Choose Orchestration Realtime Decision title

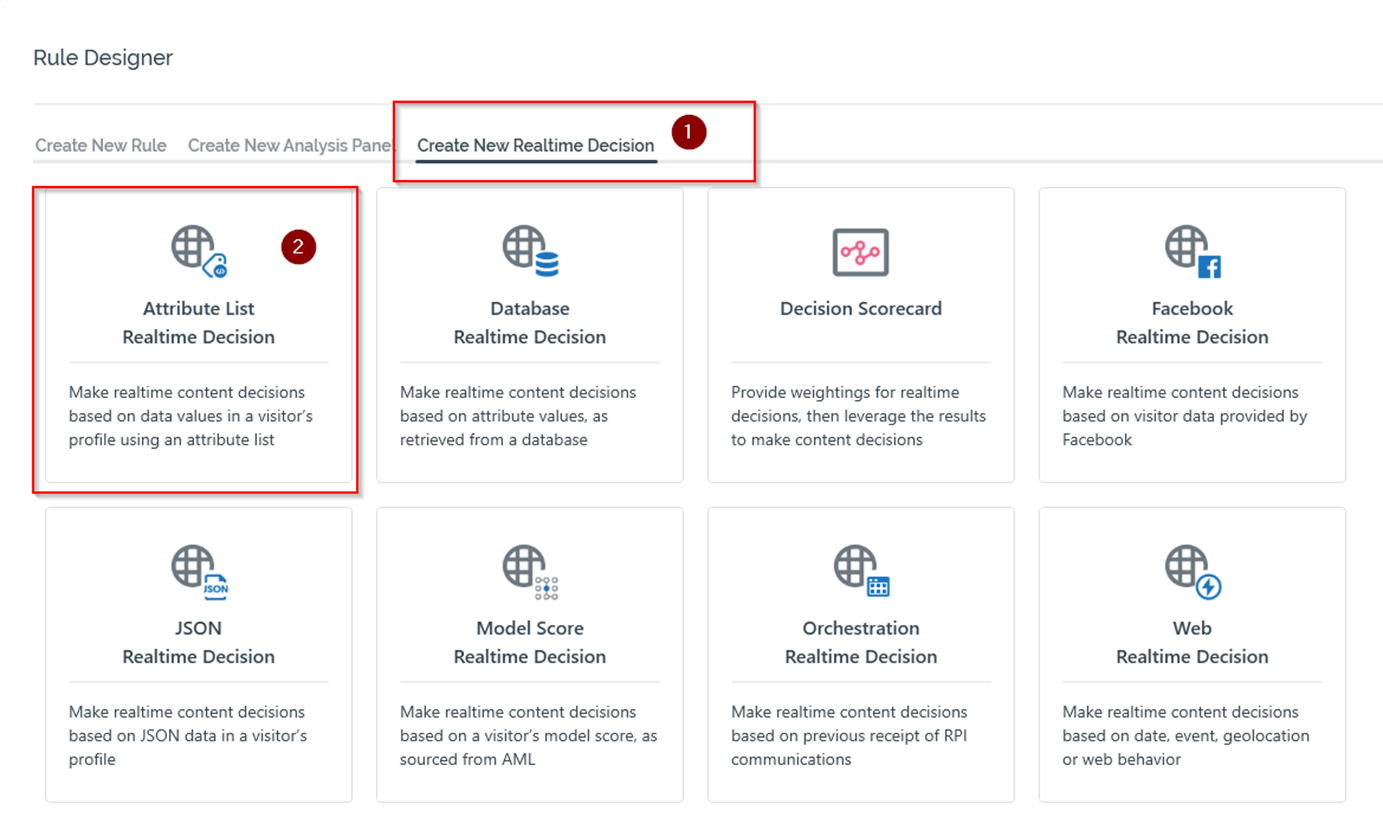point(860,642)
